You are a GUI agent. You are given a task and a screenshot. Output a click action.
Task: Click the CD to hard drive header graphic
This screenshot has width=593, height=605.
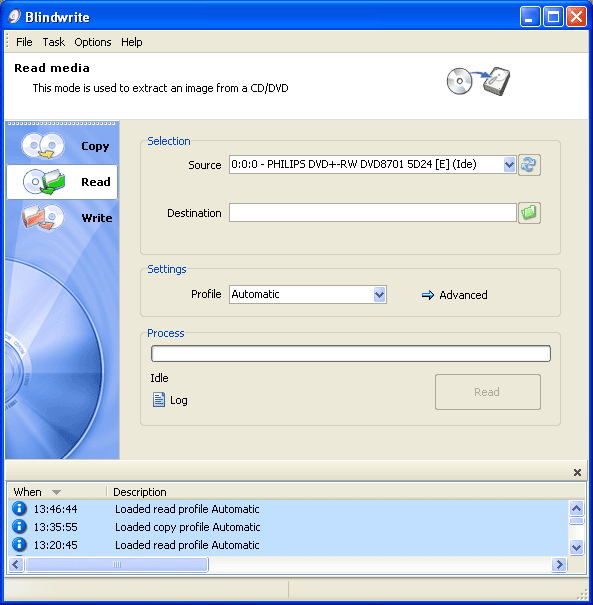coord(478,81)
